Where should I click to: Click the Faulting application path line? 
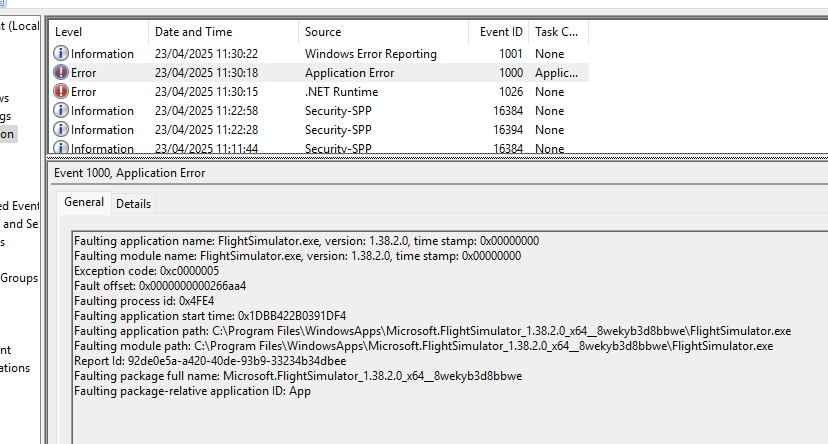432,331
